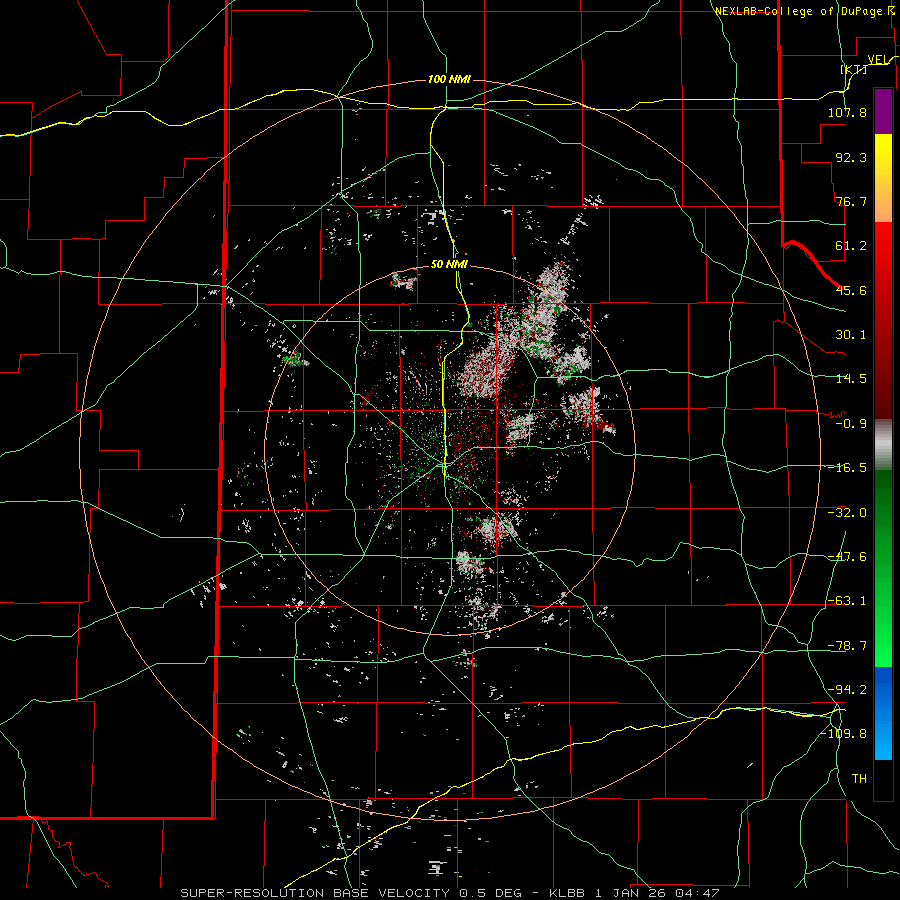Select the 76.7 velocity scale value
The width and height of the screenshot is (900, 900).
point(851,201)
